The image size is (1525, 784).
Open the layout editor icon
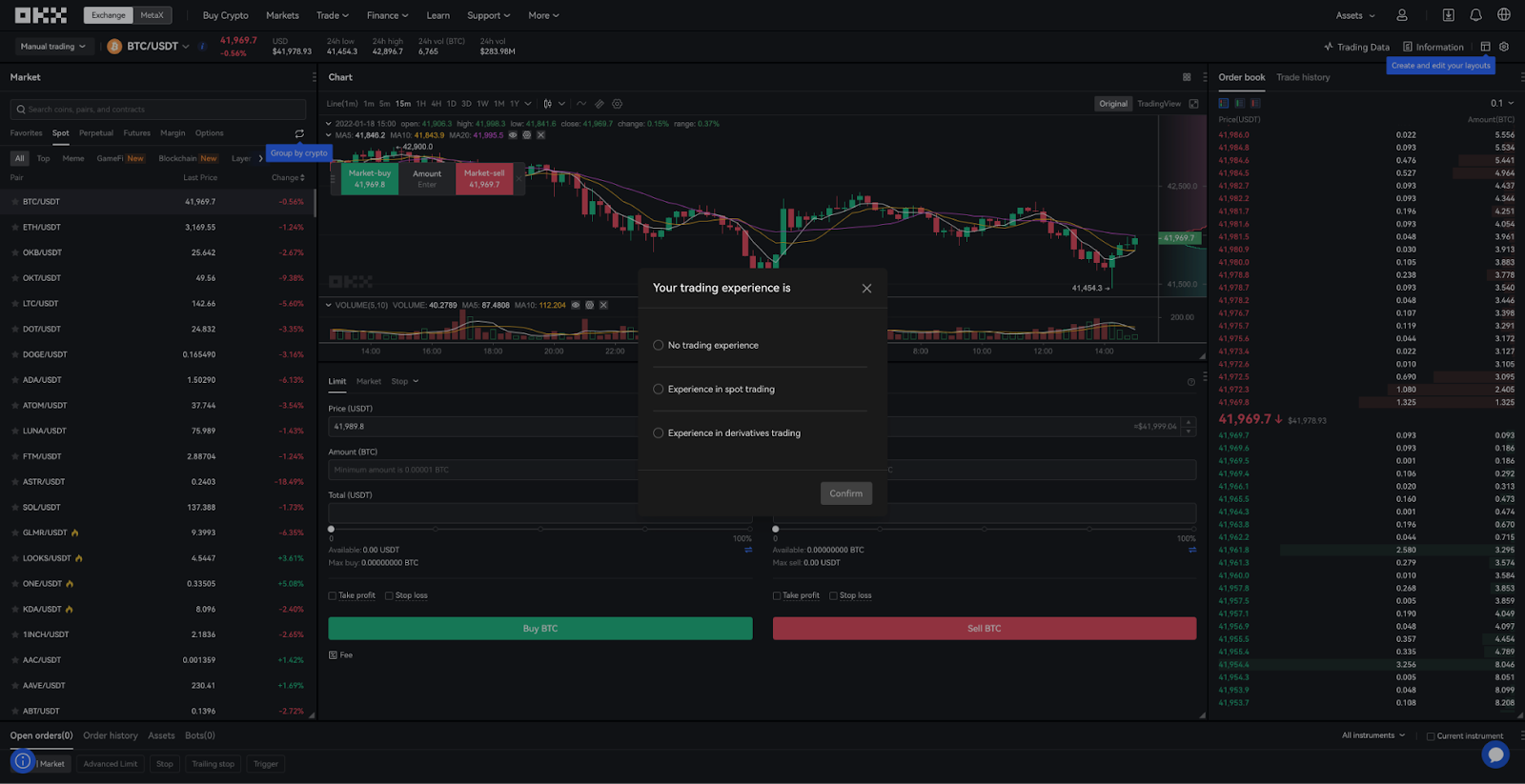(1485, 47)
